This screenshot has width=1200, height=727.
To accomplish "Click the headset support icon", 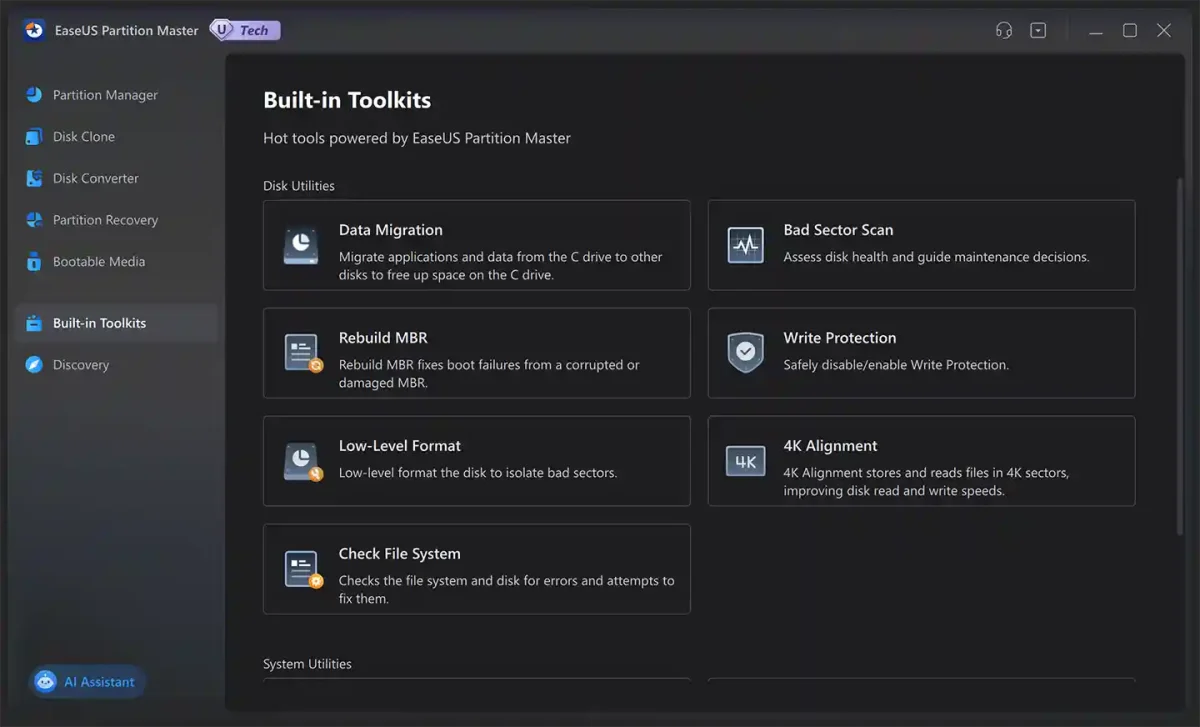I will tap(1003, 30).
